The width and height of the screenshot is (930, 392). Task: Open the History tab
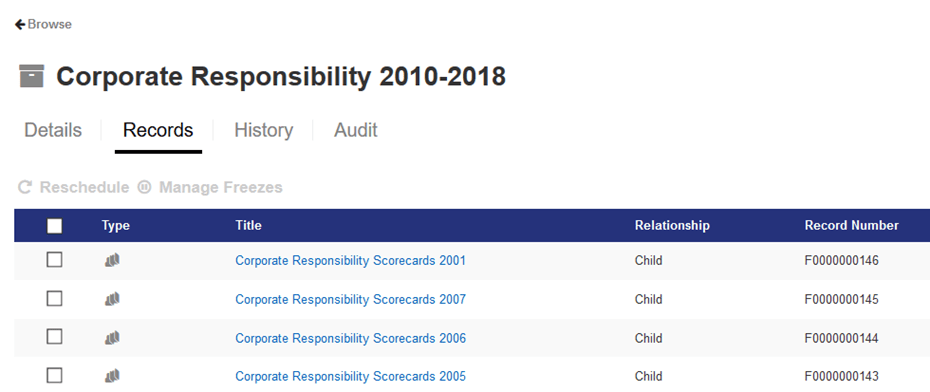(263, 130)
